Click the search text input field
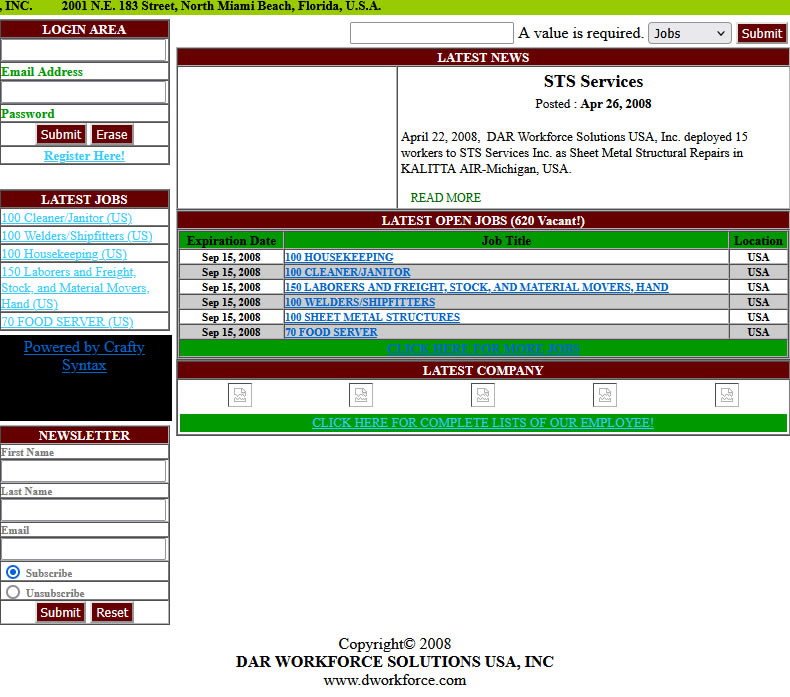Image resolution: width=790 pixels, height=697 pixels. click(x=431, y=33)
